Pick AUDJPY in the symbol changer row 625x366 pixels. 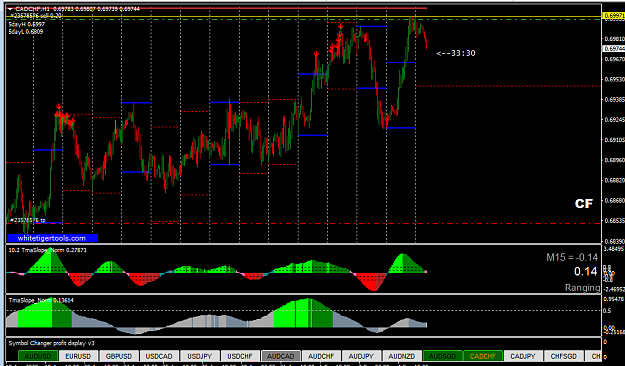(x=362, y=356)
